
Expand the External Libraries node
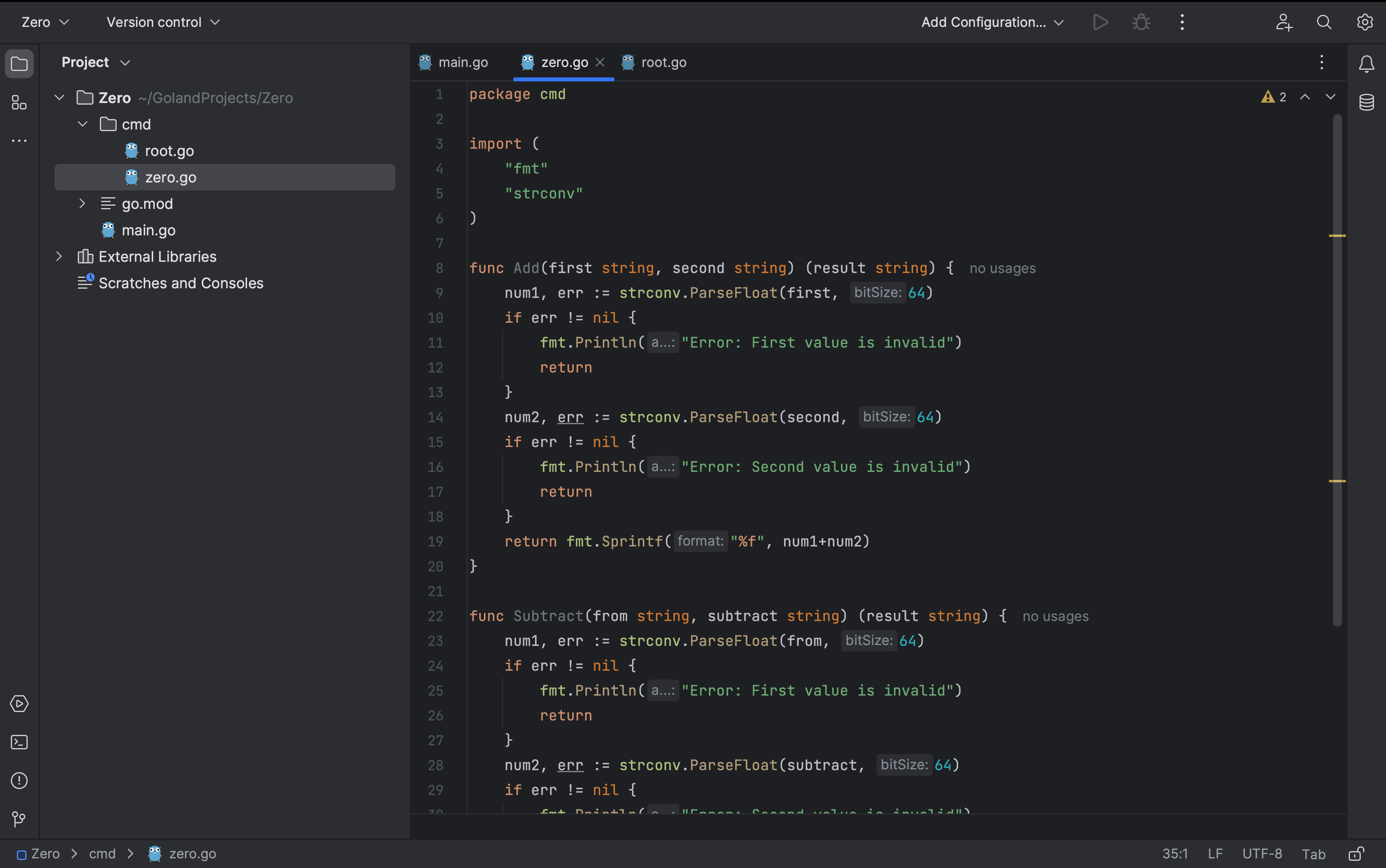tap(59, 256)
